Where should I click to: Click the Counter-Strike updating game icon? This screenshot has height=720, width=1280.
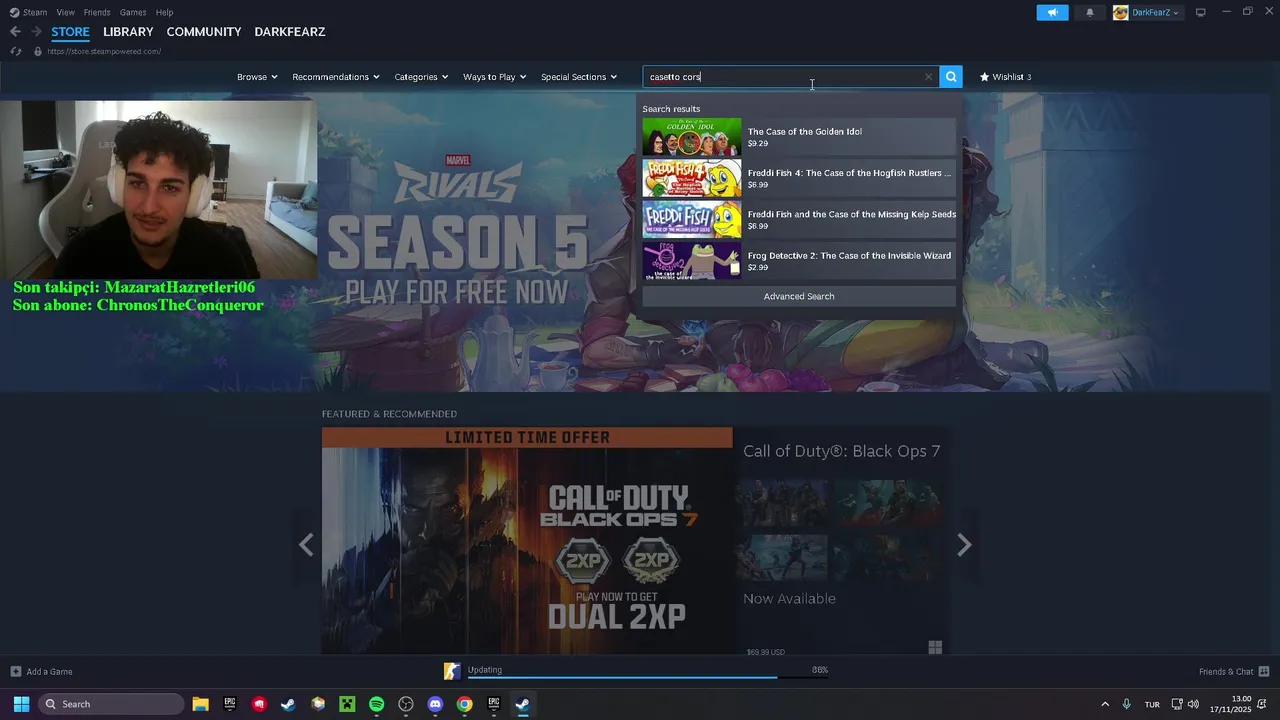[452, 671]
